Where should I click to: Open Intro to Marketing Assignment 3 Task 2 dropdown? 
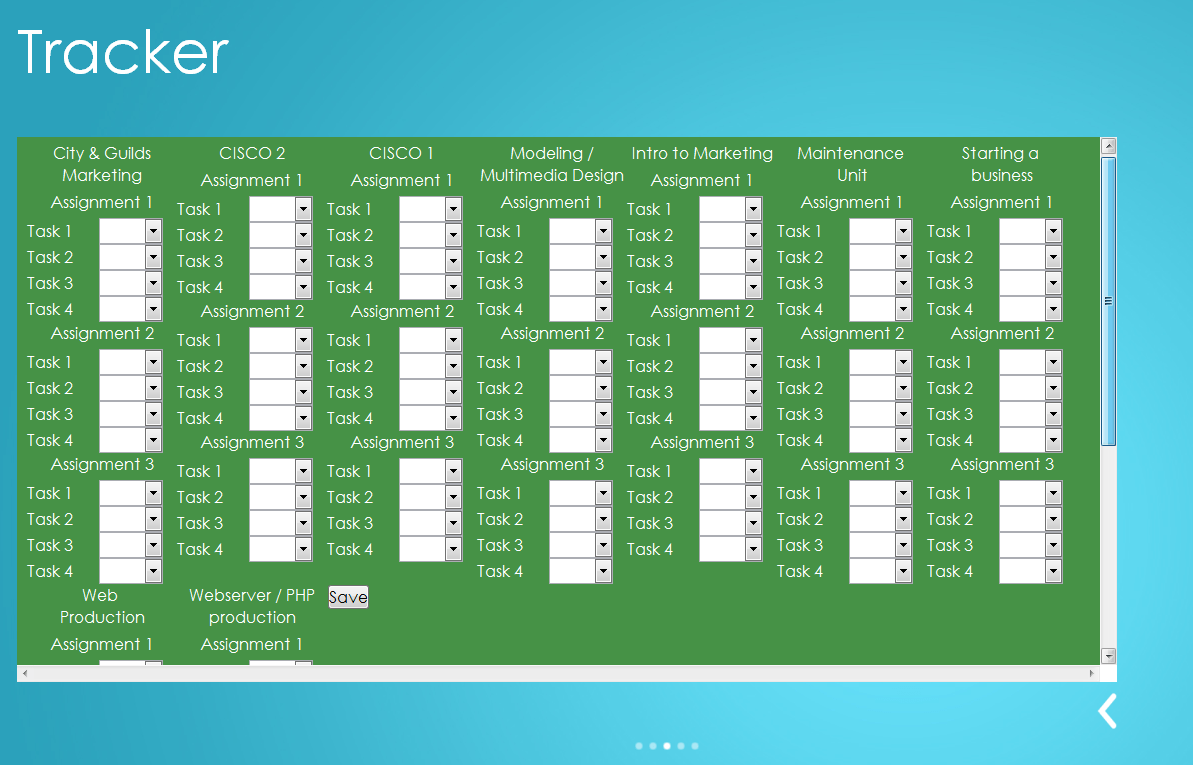click(x=730, y=498)
